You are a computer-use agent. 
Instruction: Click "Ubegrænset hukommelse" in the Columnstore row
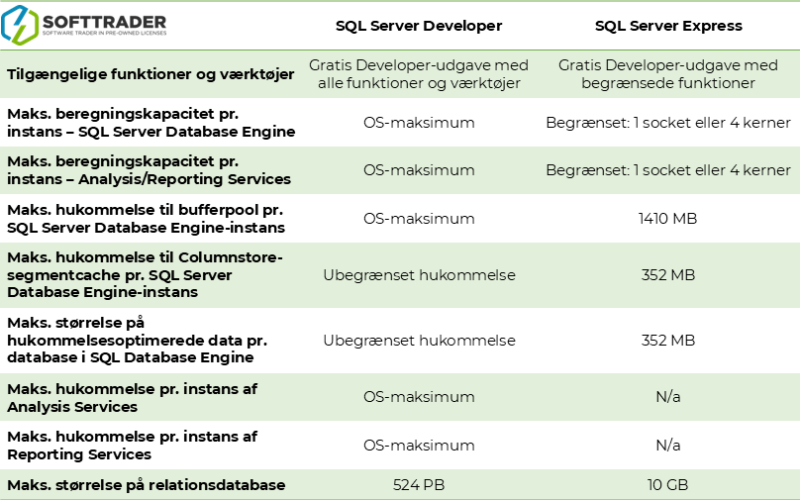coord(419,275)
